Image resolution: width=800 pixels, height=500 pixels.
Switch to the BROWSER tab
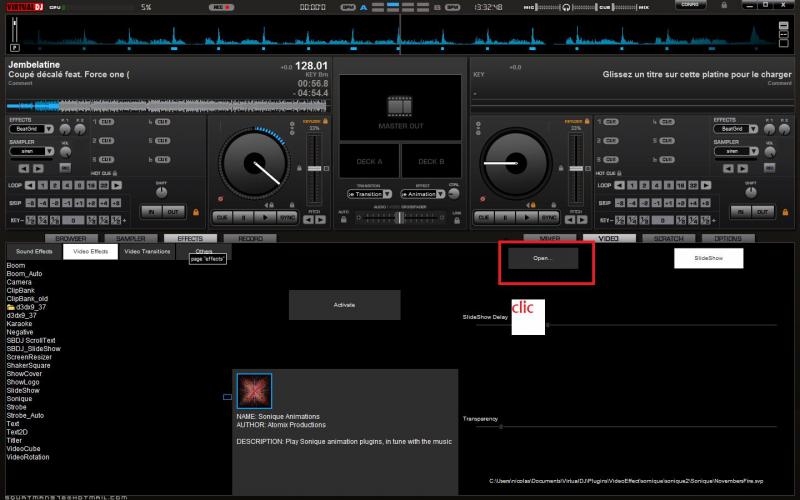click(x=70, y=239)
